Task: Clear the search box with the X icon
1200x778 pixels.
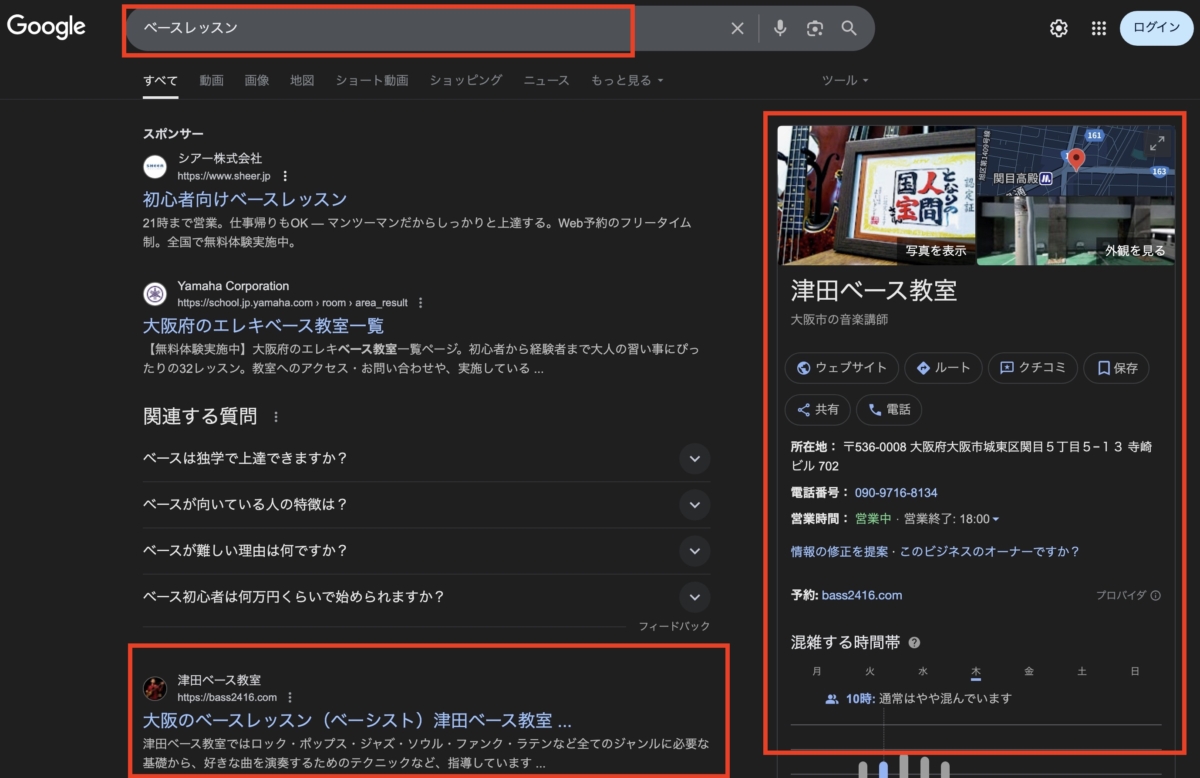Action: [737, 29]
